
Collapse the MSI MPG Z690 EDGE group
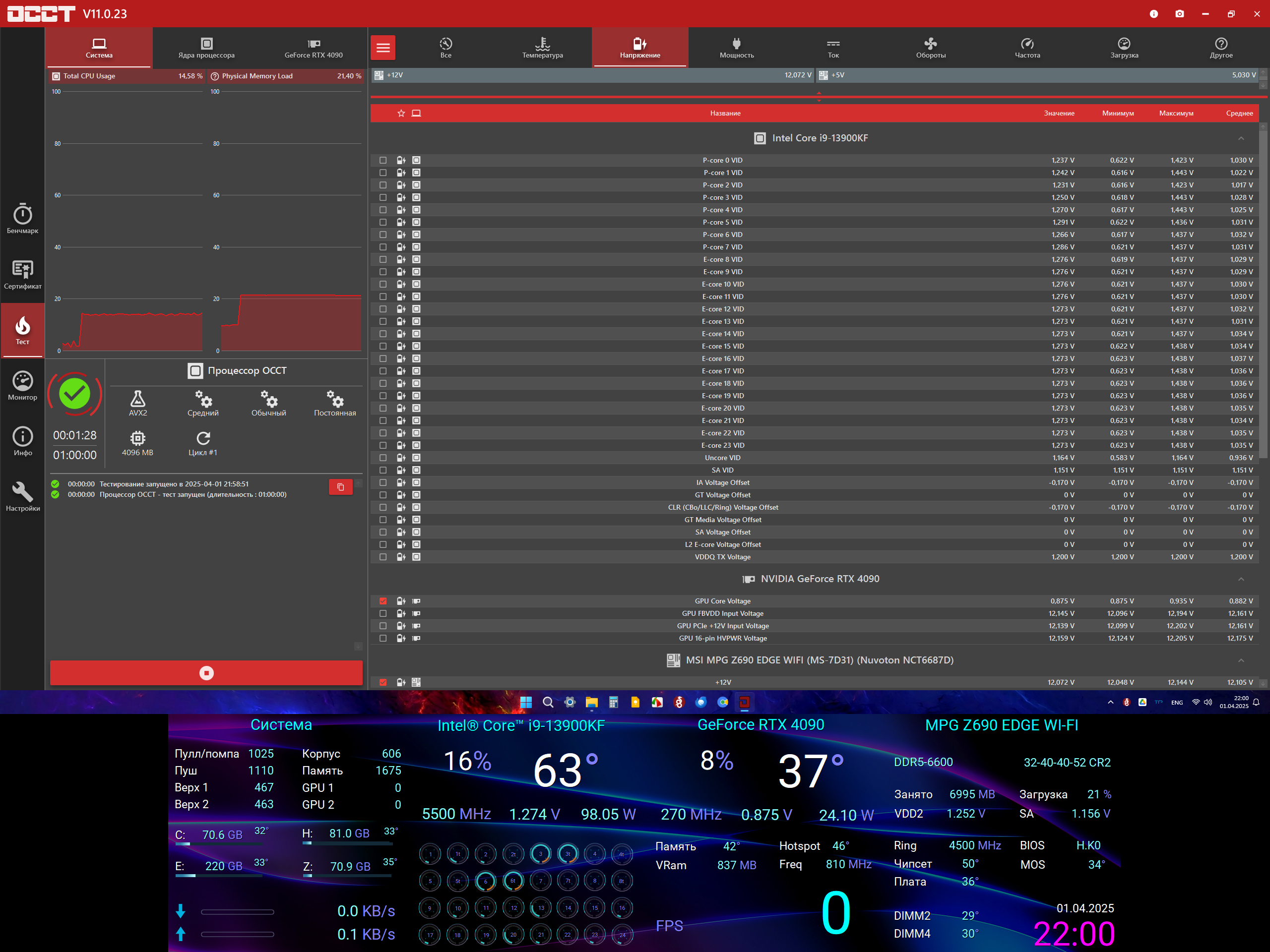1241,660
